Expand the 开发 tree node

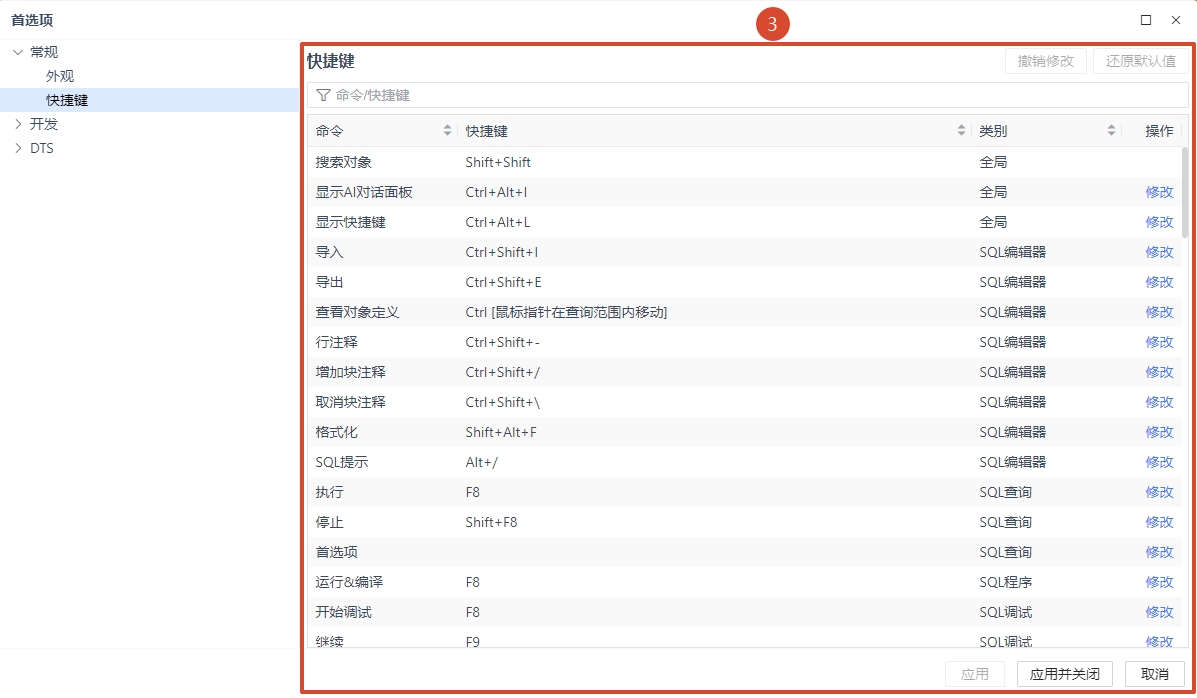click(x=18, y=124)
